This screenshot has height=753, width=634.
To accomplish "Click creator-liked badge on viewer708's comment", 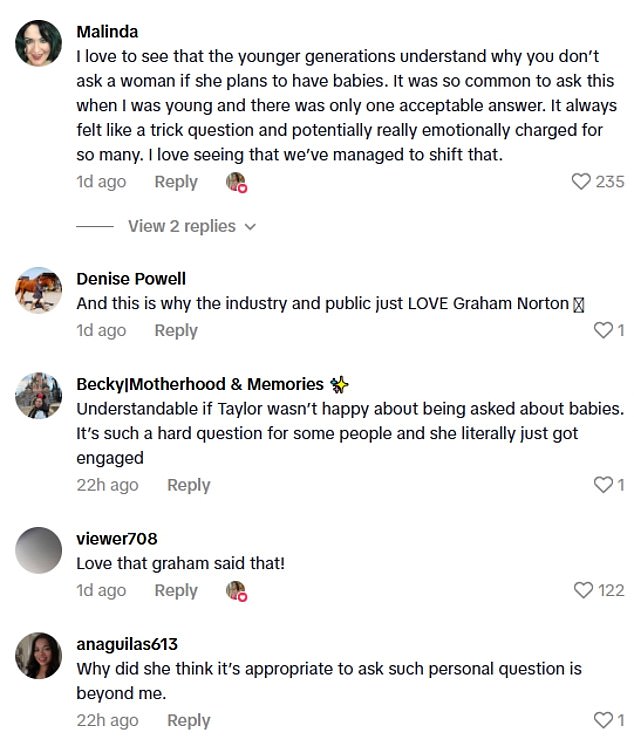I will [236, 591].
